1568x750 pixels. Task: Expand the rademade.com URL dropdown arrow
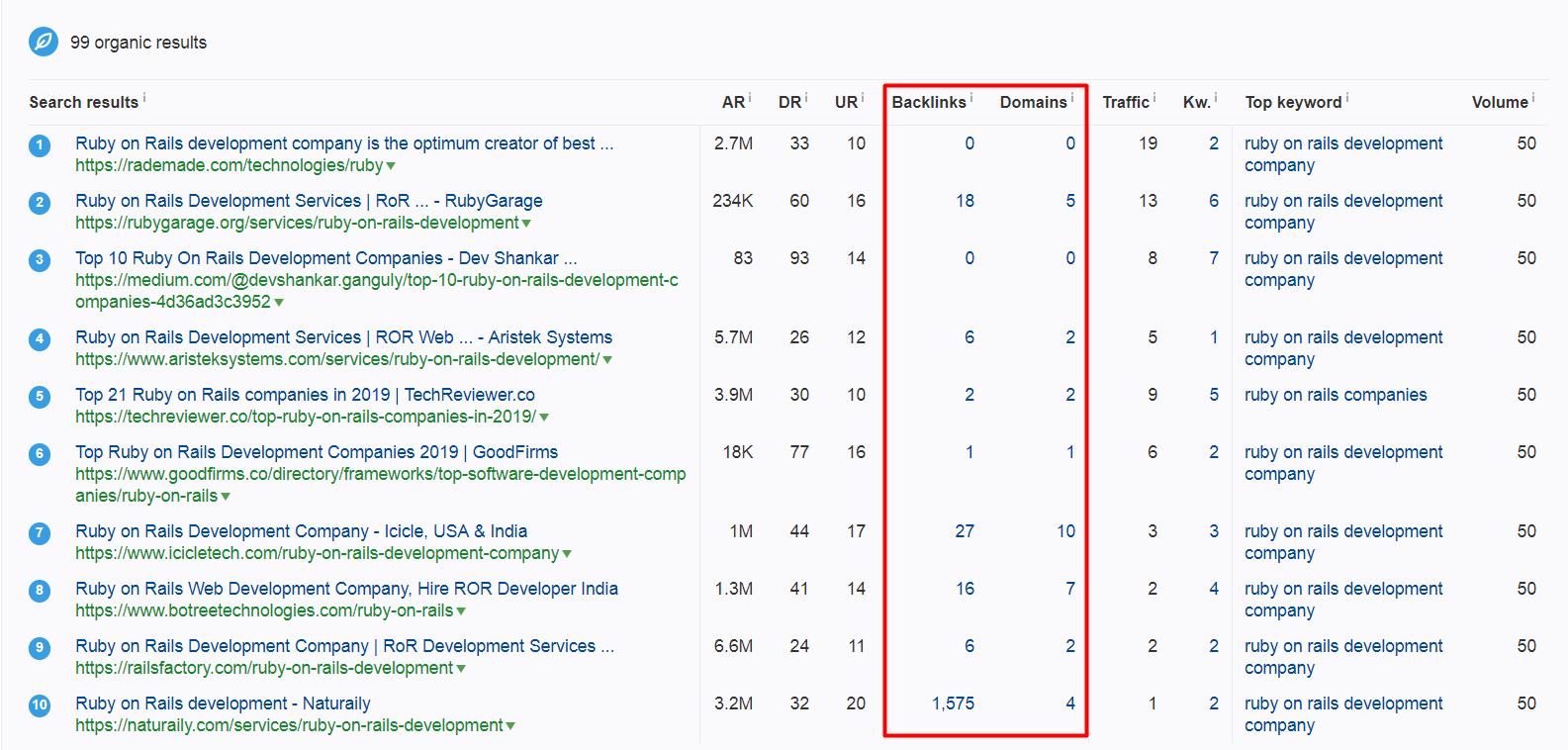click(x=391, y=166)
